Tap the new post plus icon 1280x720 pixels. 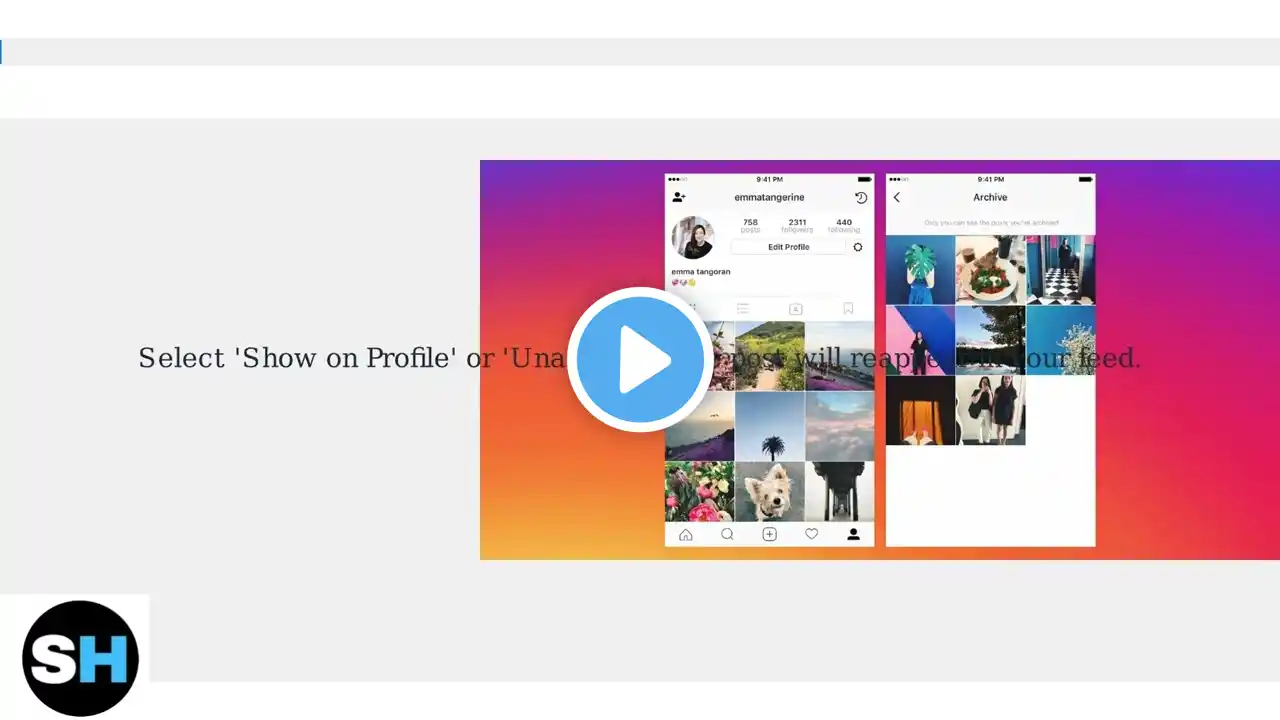(x=769, y=534)
